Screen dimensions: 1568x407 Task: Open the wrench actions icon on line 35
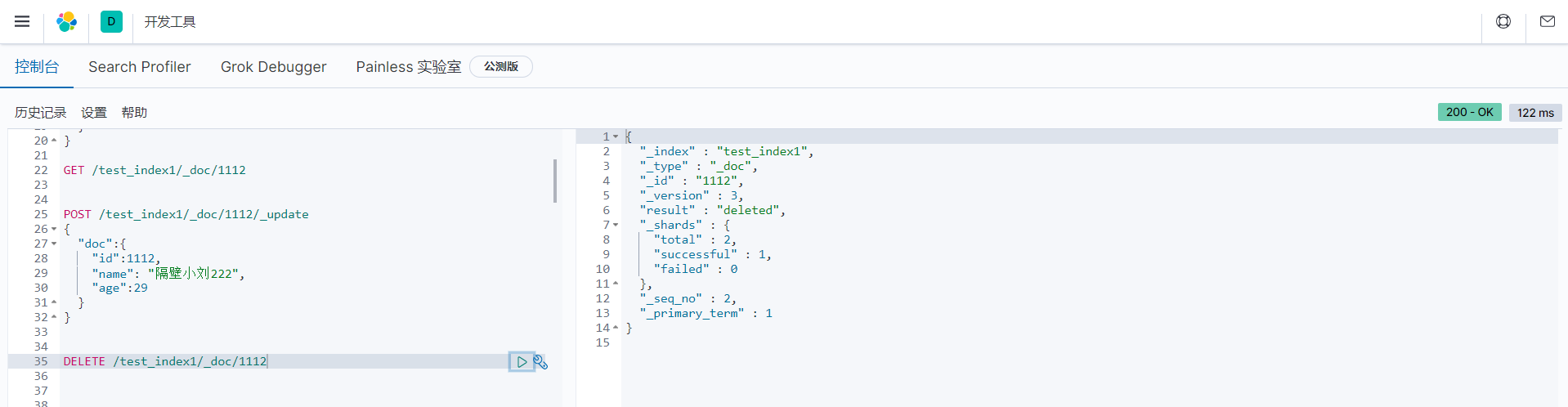point(540,361)
